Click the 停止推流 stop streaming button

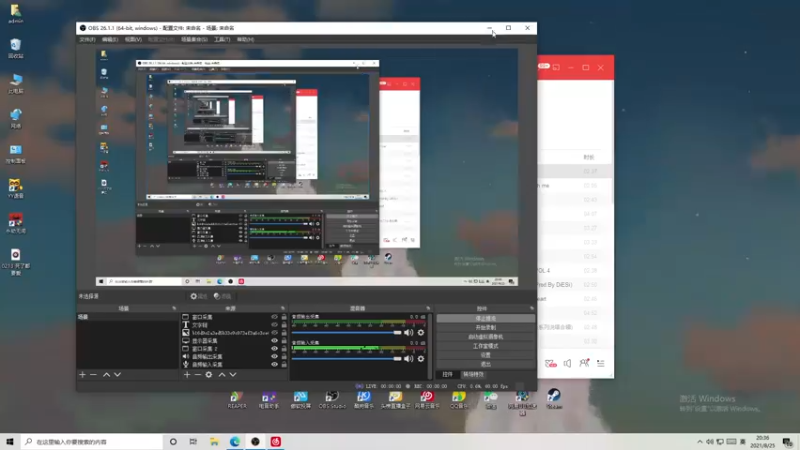[485, 318]
